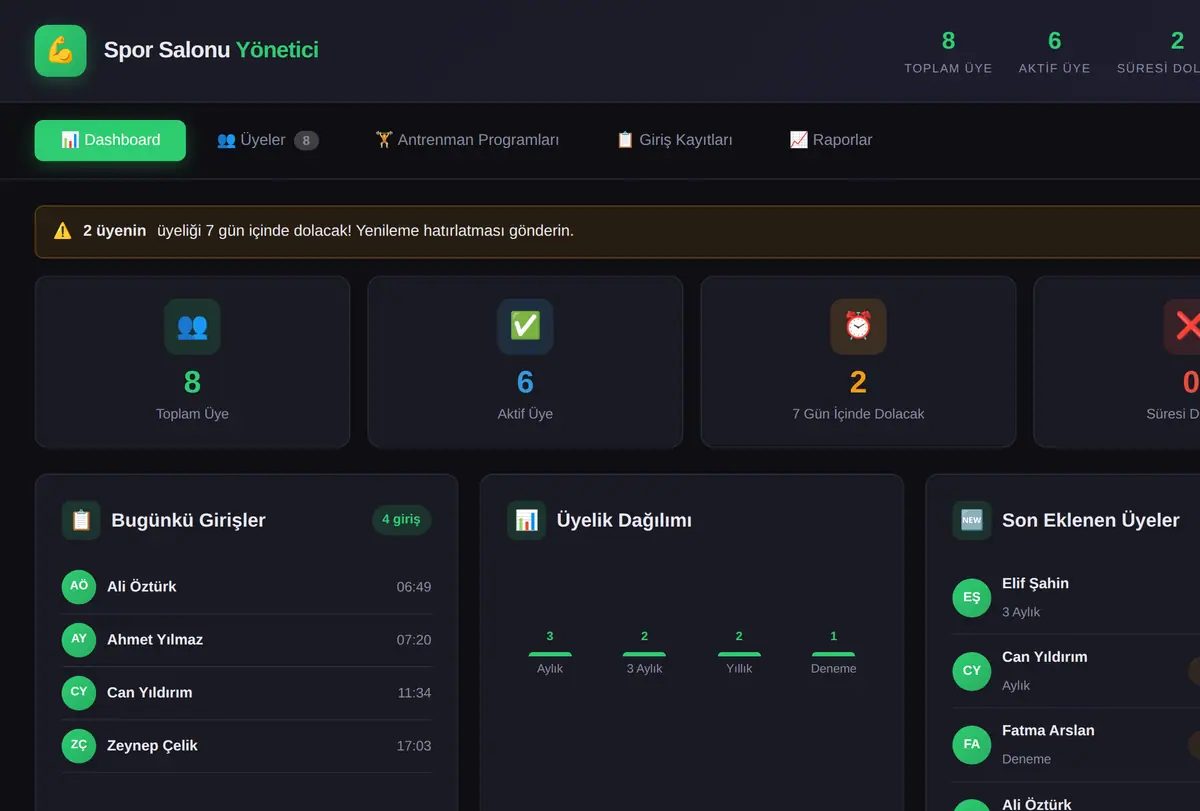Click the Üyelik Dağılımı heading
This screenshot has width=1200, height=811.
point(624,520)
